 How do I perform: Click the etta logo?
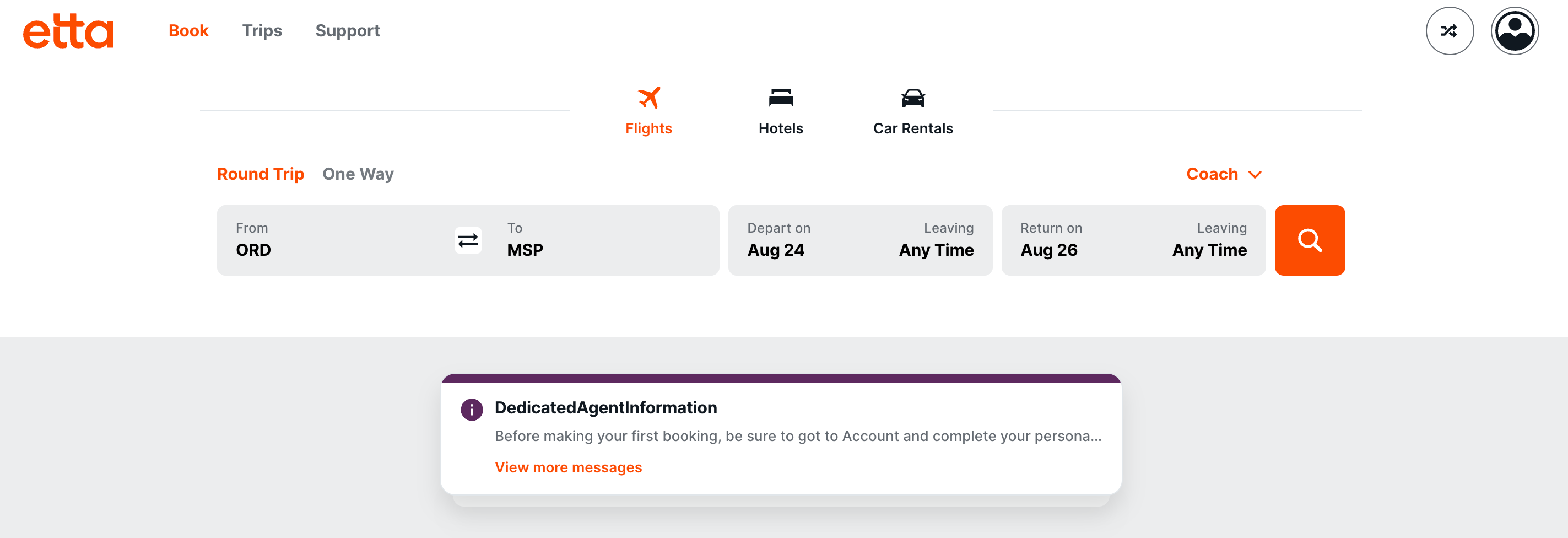68,31
